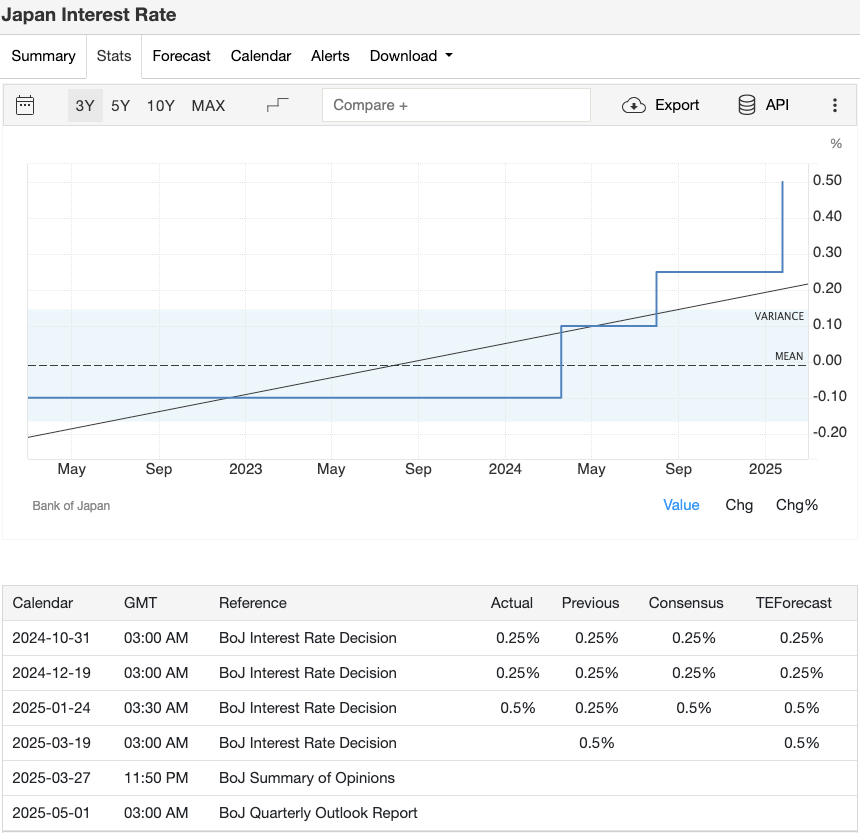
Task: Open the three-dot more options menu
Action: pyautogui.click(x=835, y=105)
